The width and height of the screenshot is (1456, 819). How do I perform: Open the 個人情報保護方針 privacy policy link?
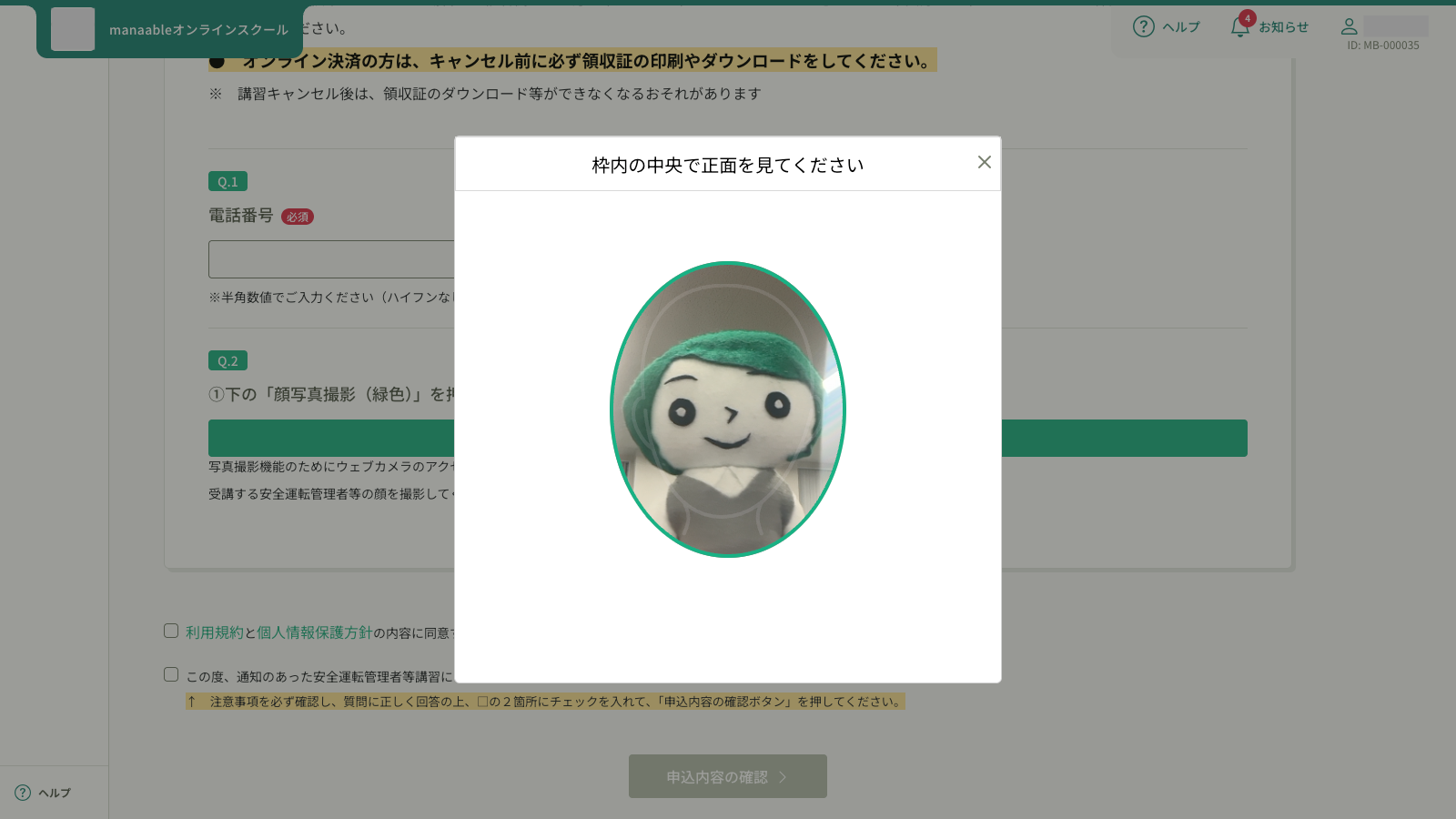pos(313,630)
